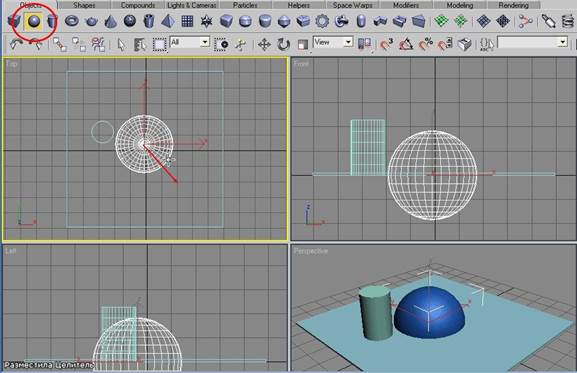Create a Quad Patch with green grid icon

tap(441, 21)
